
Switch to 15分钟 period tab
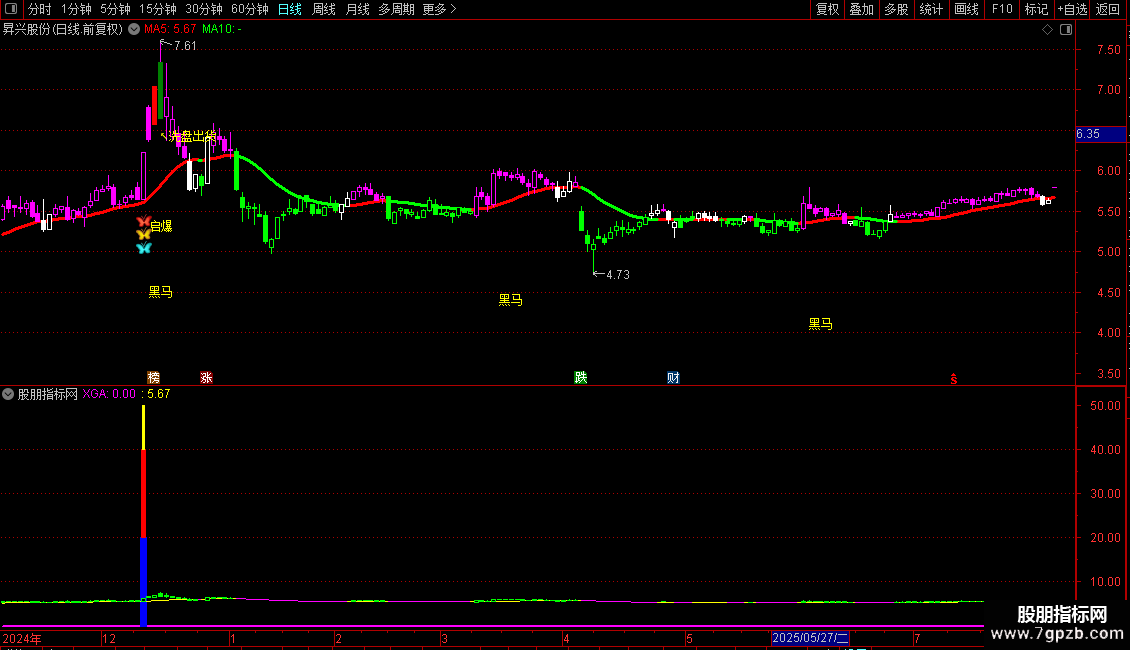click(x=158, y=9)
